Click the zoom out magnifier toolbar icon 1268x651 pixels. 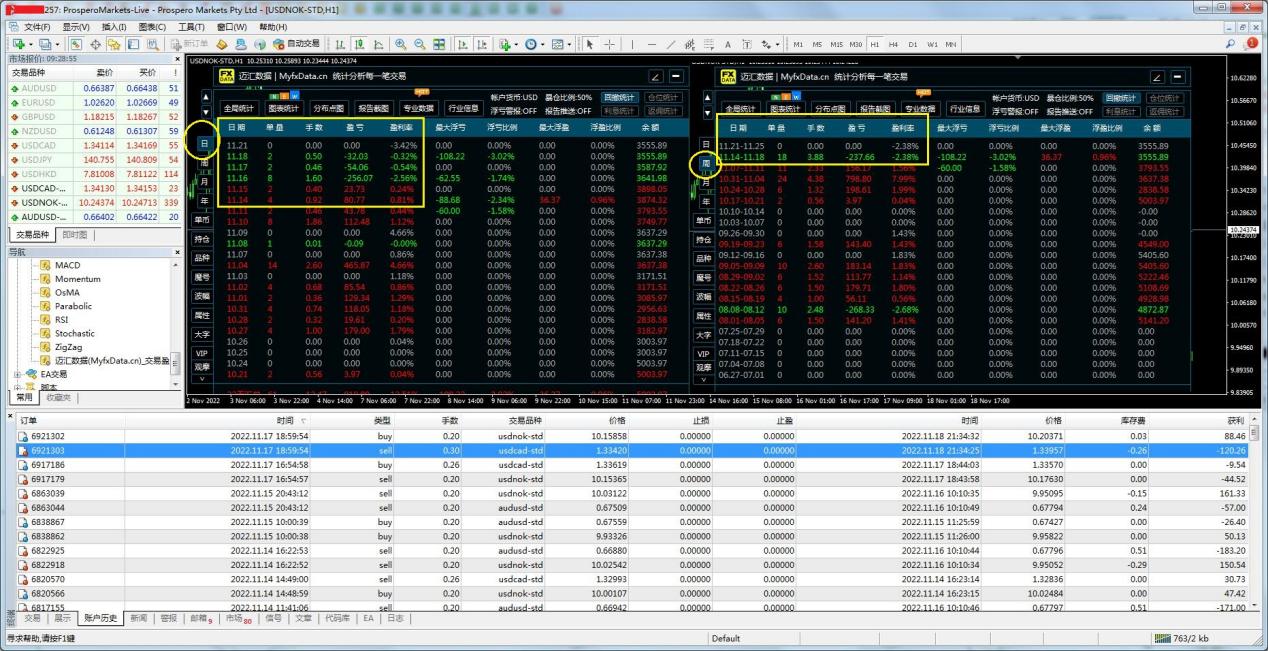point(420,44)
